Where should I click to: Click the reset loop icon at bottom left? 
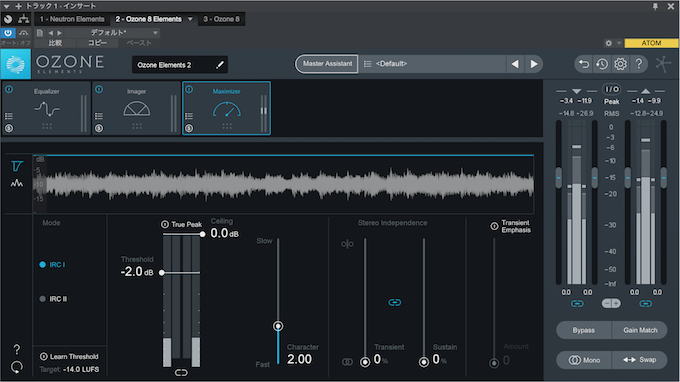(x=16, y=367)
